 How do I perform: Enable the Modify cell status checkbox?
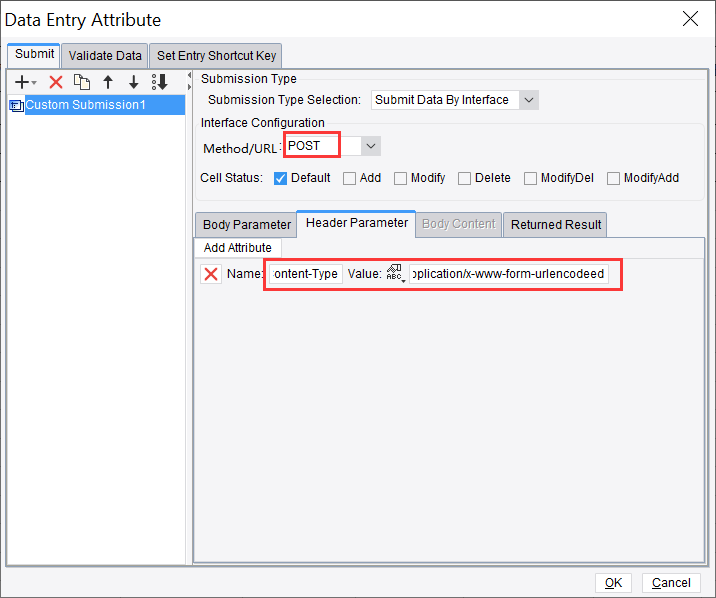click(x=400, y=178)
